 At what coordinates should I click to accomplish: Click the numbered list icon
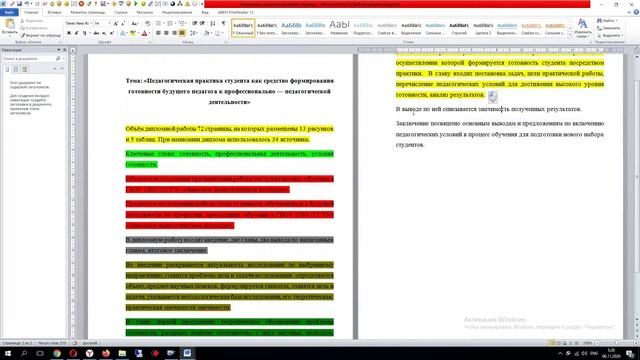[x=170, y=24]
